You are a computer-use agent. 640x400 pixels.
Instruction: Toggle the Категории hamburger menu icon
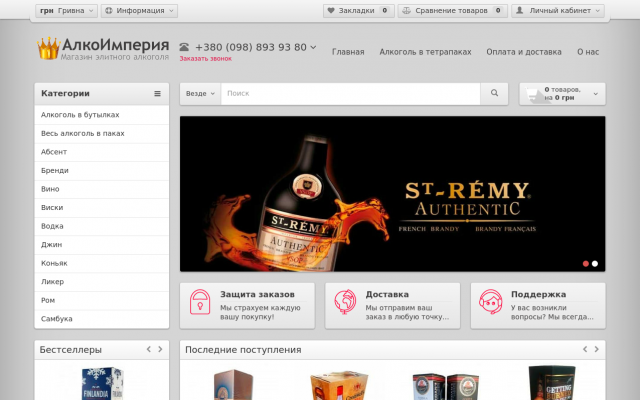[157, 93]
